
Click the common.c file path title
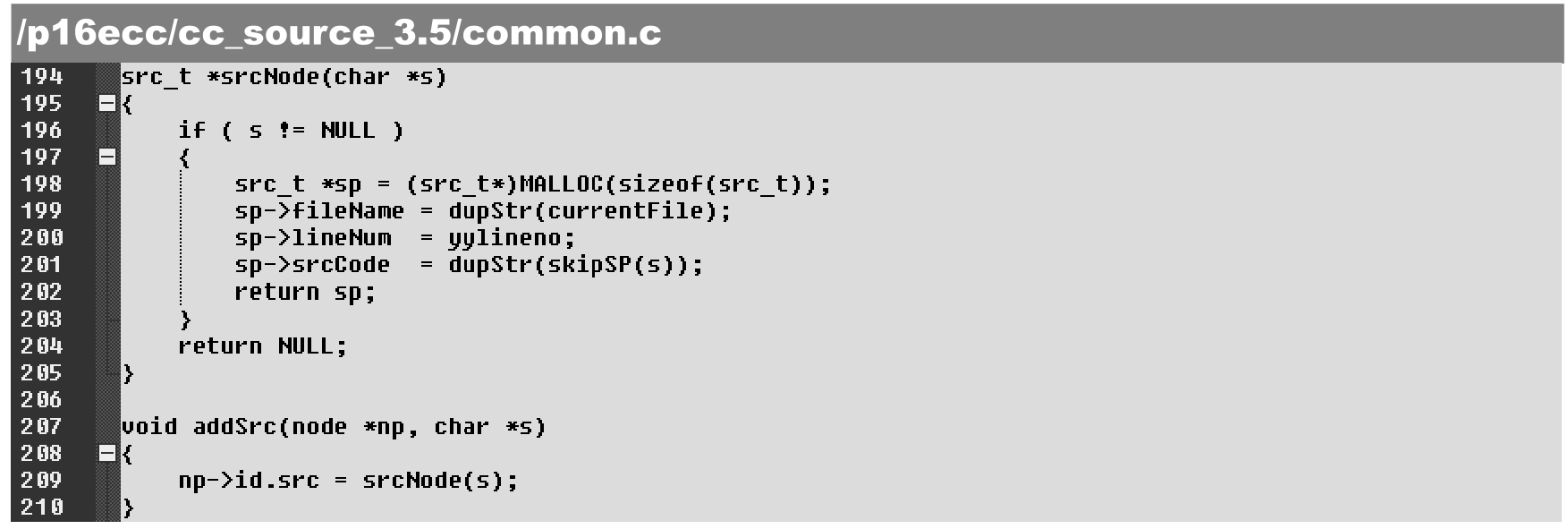tap(339, 33)
